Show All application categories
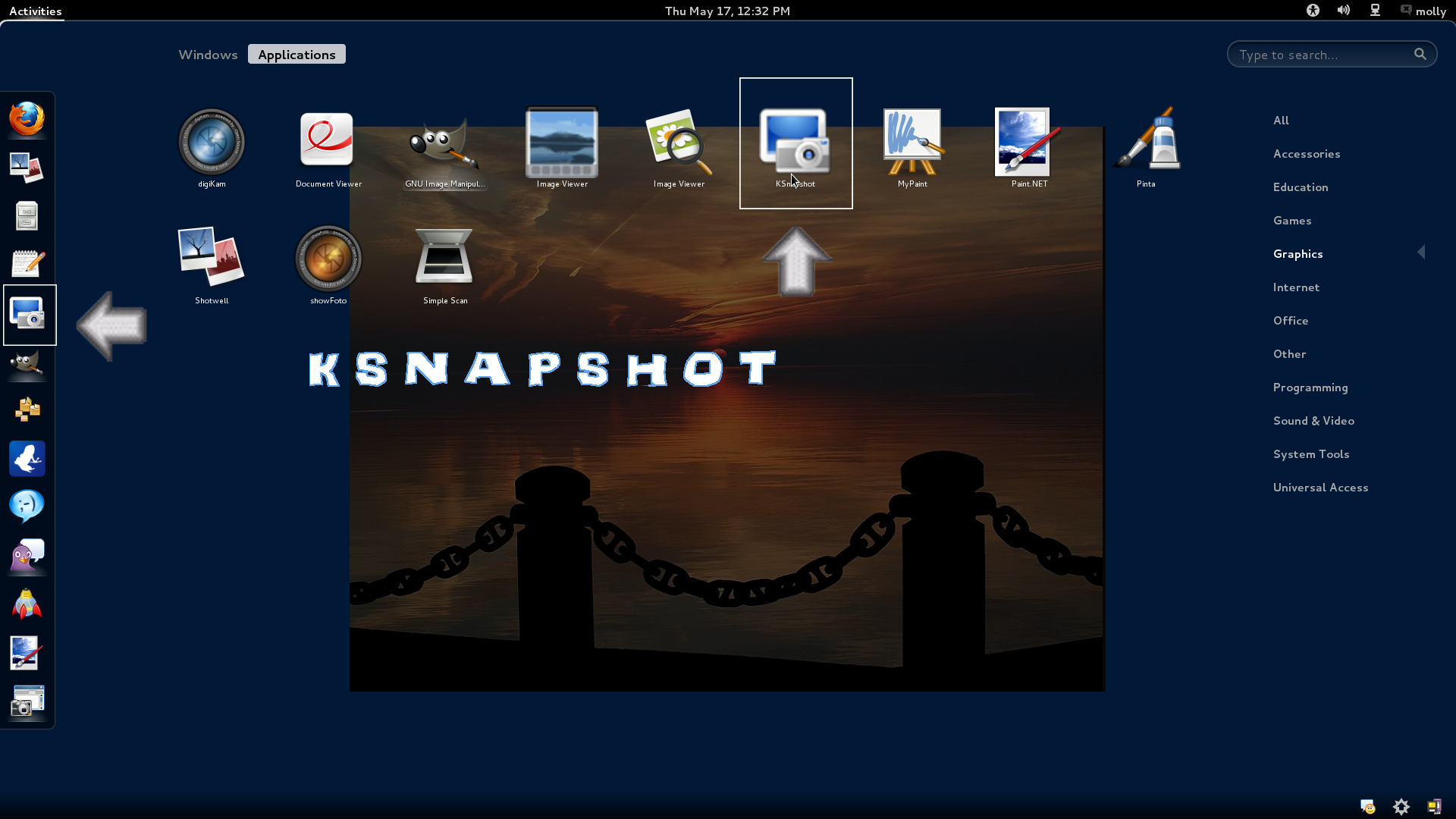 pos(1281,120)
